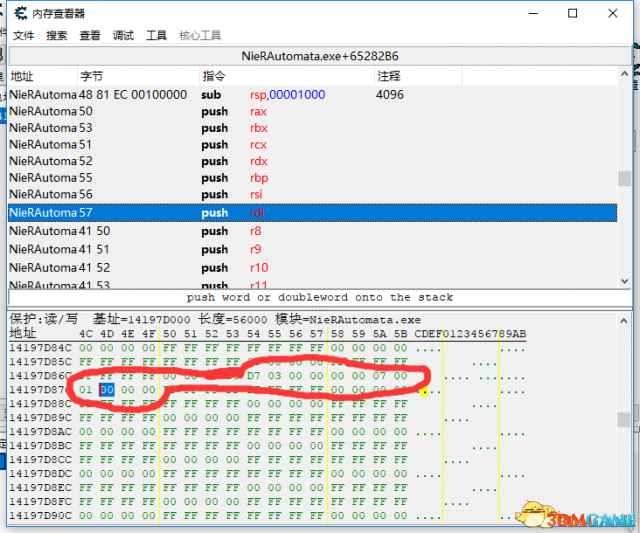Click the hex address 14197D8DC
Viewport: 640px width, 533px height.
pyautogui.click(x=40, y=474)
